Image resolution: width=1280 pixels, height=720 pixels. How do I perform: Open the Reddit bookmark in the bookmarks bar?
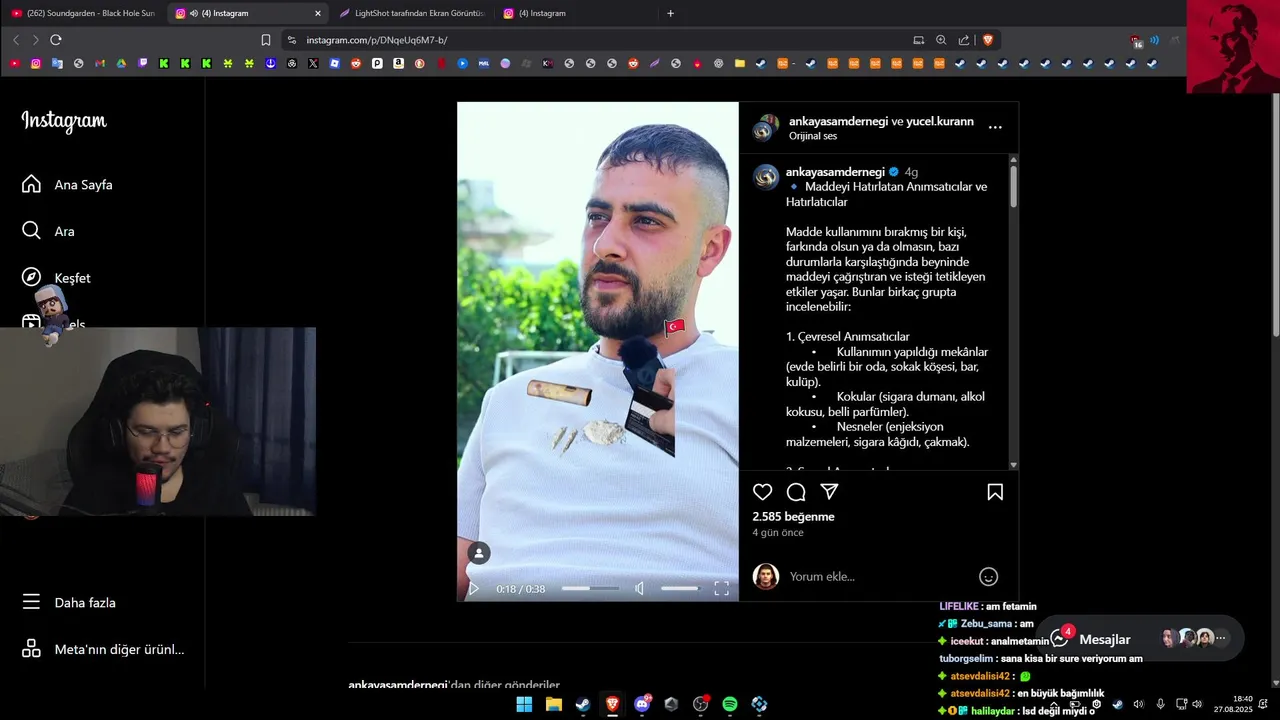356,63
